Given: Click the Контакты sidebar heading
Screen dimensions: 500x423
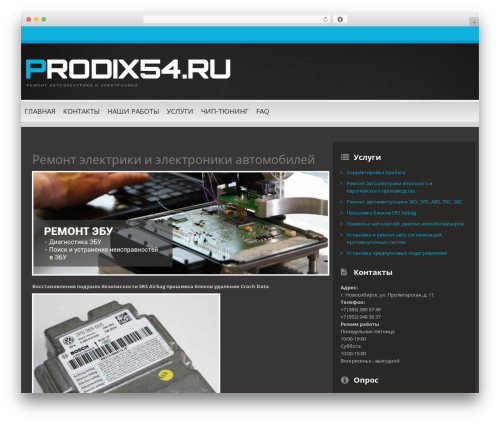Looking at the screenshot, I should tap(373, 272).
